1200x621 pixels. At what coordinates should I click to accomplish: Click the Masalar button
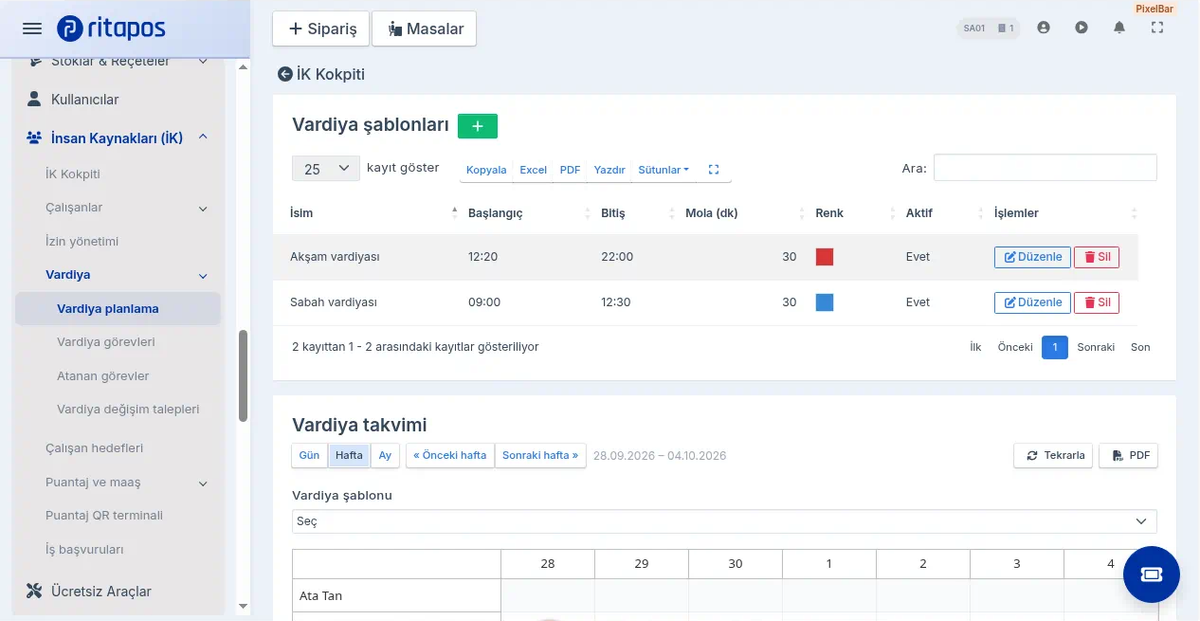coord(424,29)
